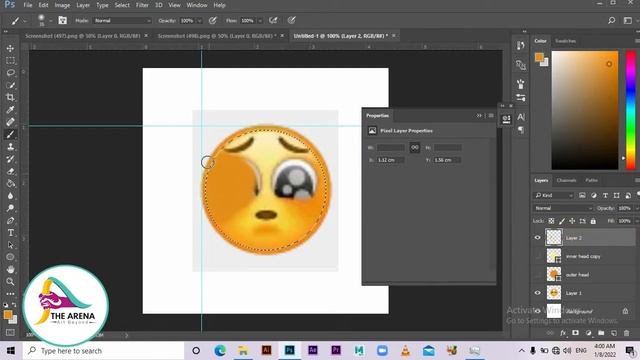Click the add layer mask icon

576,333
